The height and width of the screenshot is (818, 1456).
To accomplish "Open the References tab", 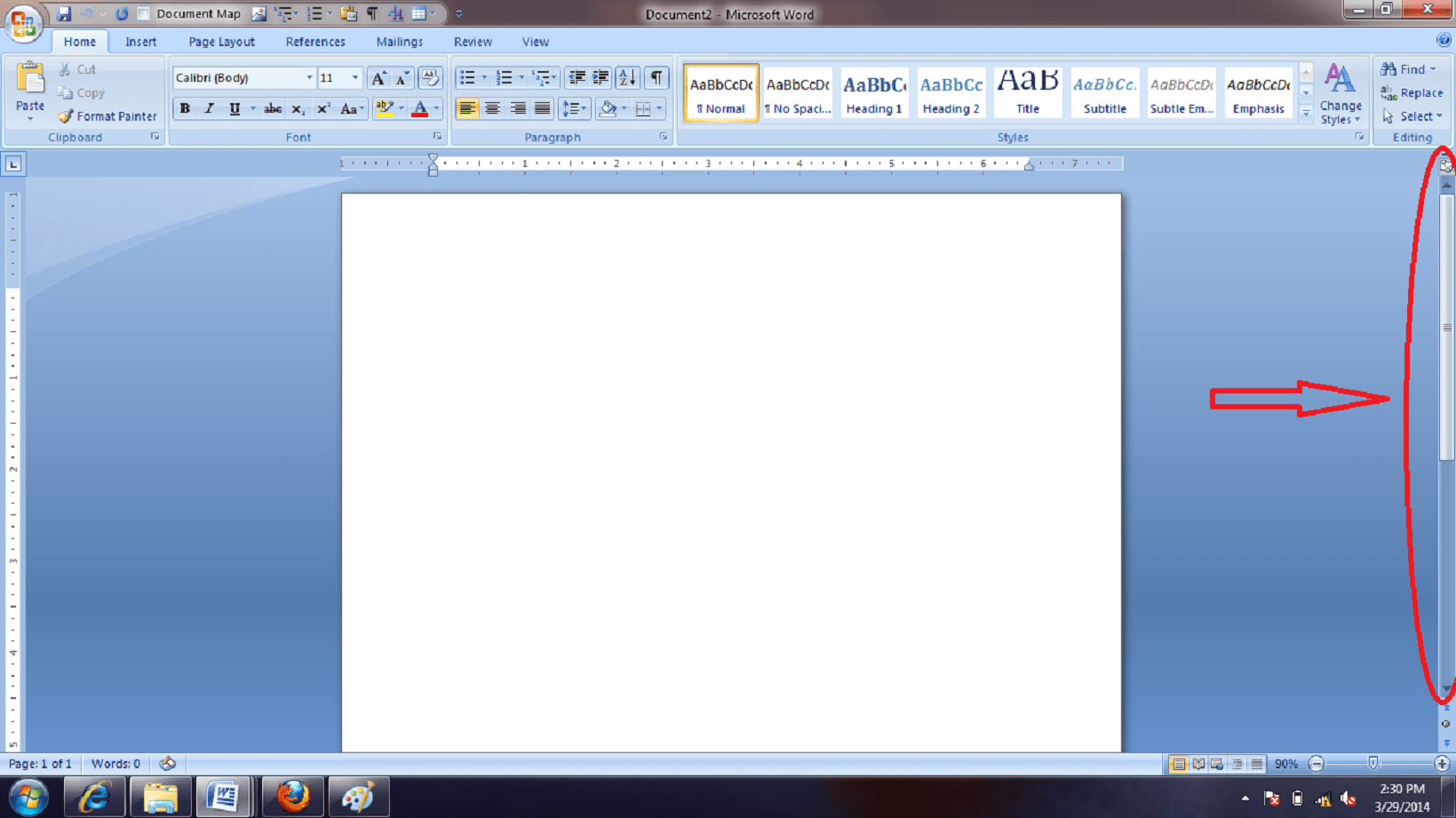I will click(315, 42).
